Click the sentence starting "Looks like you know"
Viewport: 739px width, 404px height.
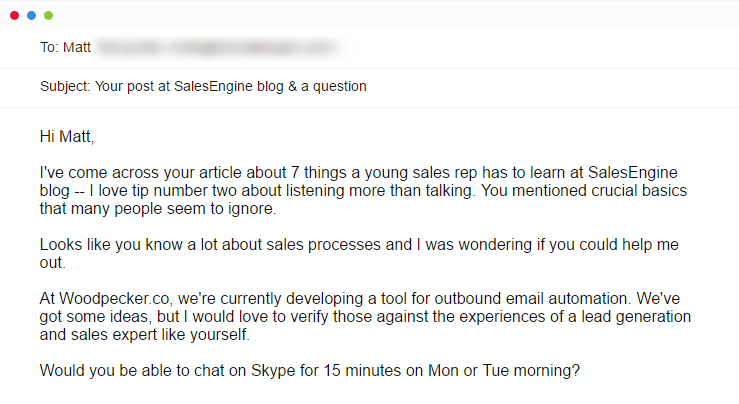coord(200,245)
